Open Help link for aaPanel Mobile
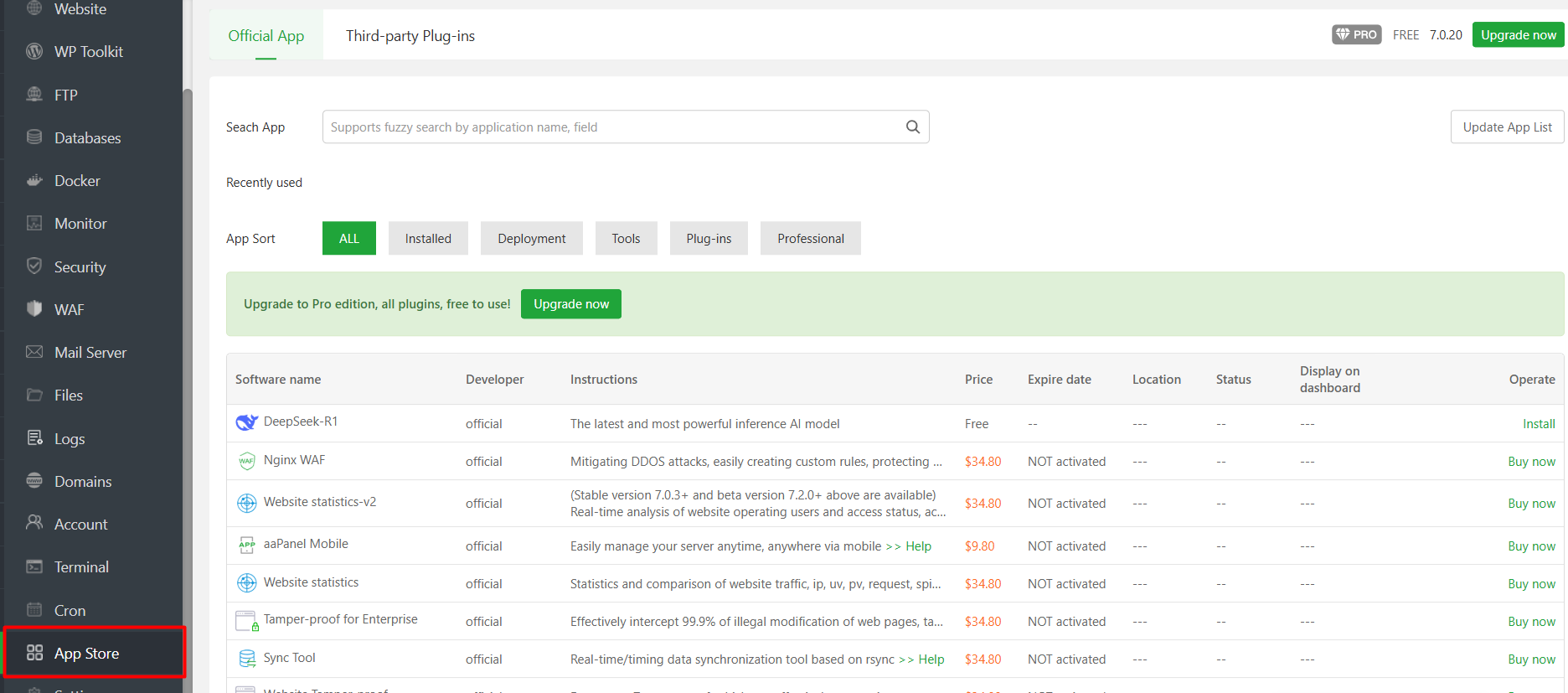Image resolution: width=1568 pixels, height=693 pixels. [x=918, y=546]
